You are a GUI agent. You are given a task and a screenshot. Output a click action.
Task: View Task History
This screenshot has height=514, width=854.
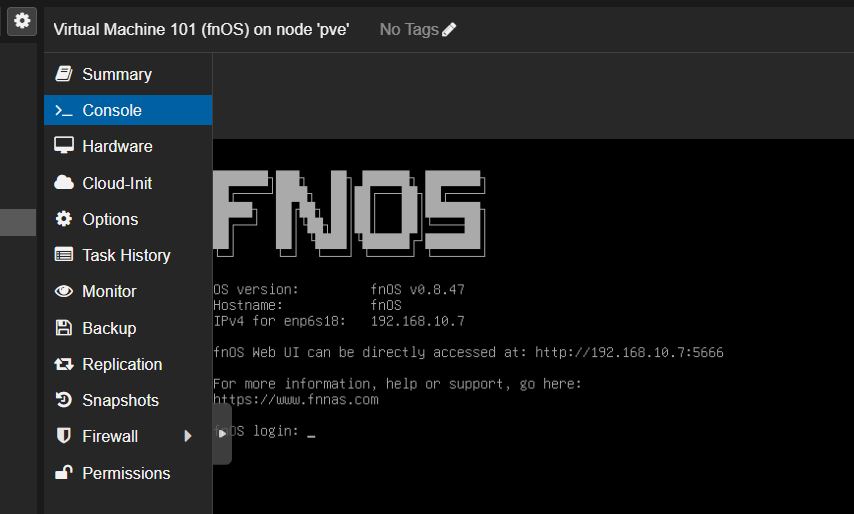click(x=128, y=255)
